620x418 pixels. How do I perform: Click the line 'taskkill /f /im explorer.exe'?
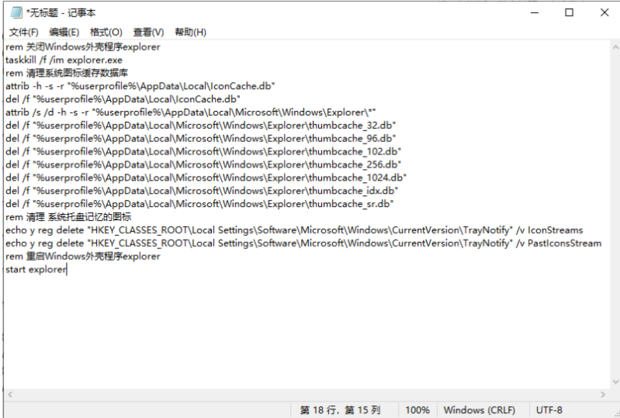pyautogui.click(x=64, y=60)
